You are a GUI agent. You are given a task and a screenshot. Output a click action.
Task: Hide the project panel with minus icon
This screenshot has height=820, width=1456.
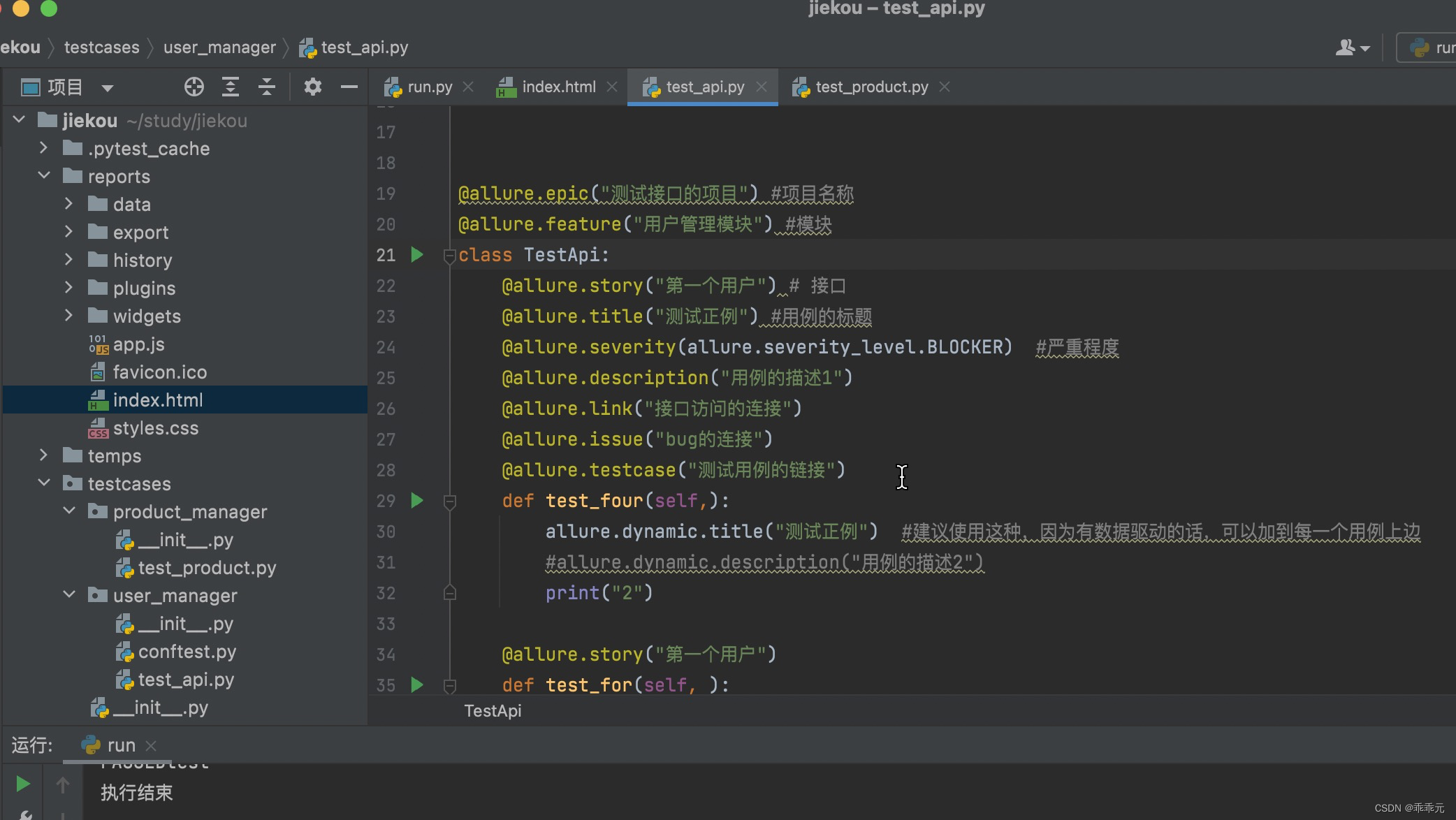(x=349, y=87)
